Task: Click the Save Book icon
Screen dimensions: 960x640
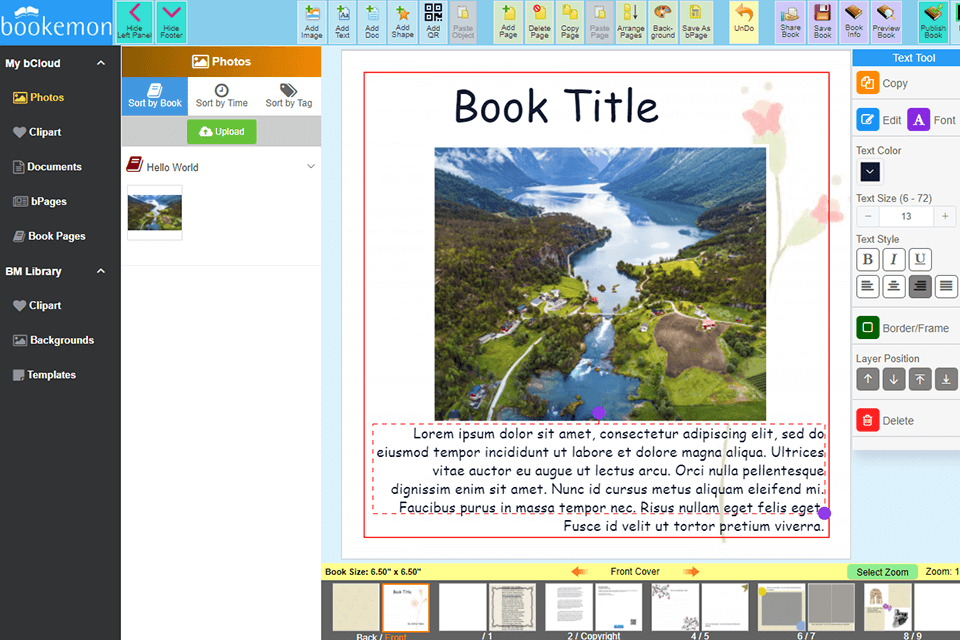Action: [823, 21]
